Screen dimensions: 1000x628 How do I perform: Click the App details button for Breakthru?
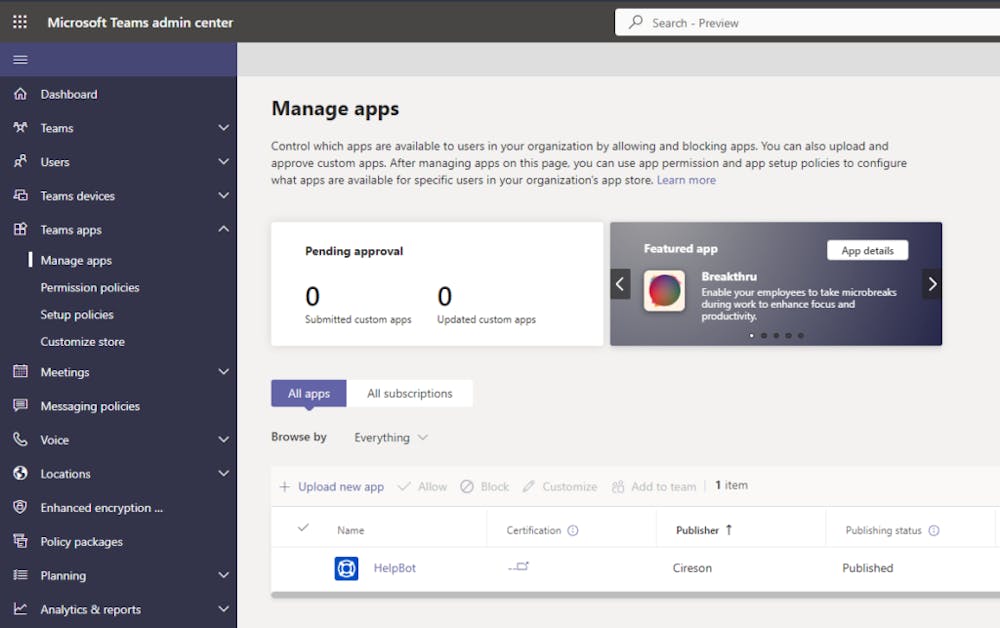tap(867, 250)
